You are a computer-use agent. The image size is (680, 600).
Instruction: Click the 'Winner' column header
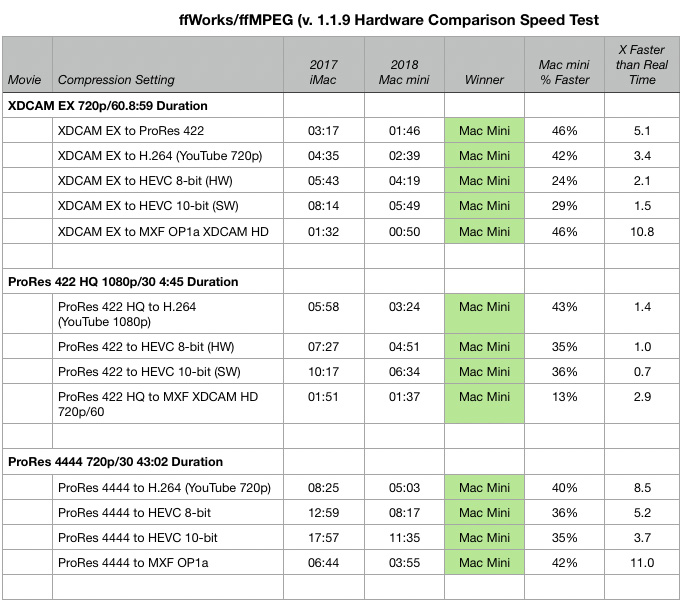[484, 64]
